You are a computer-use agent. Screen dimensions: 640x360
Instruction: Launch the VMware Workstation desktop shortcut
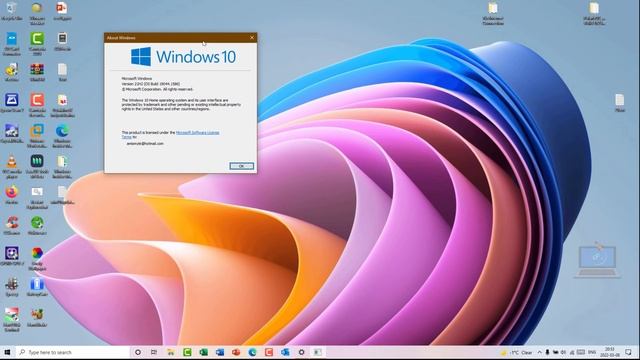click(37, 136)
